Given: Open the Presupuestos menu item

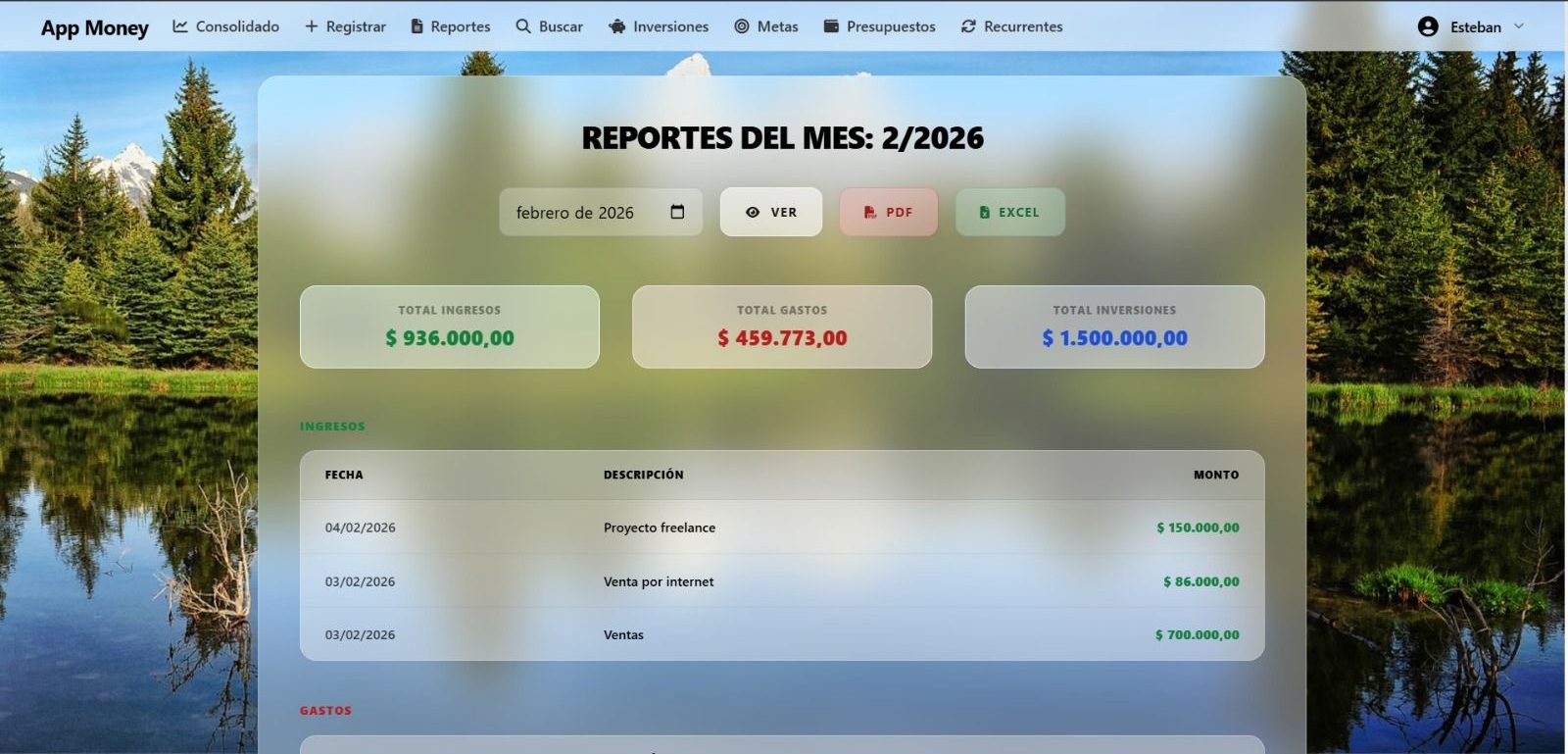Looking at the screenshot, I should (890, 26).
